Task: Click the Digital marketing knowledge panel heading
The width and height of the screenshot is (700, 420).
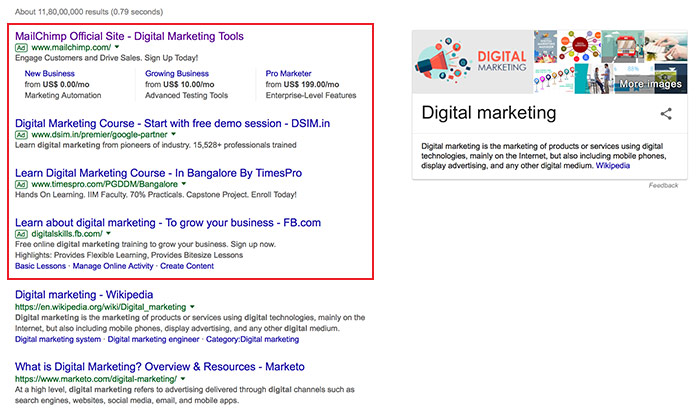Action: (x=489, y=112)
